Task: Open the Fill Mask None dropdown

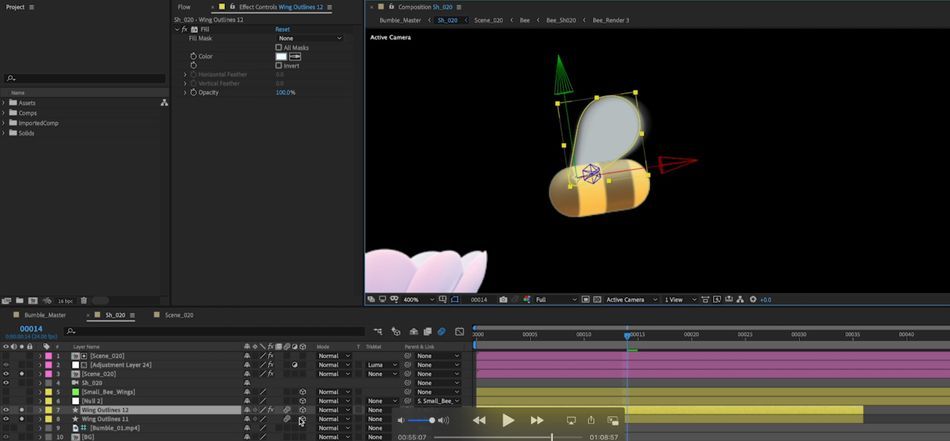Action: tap(311, 38)
